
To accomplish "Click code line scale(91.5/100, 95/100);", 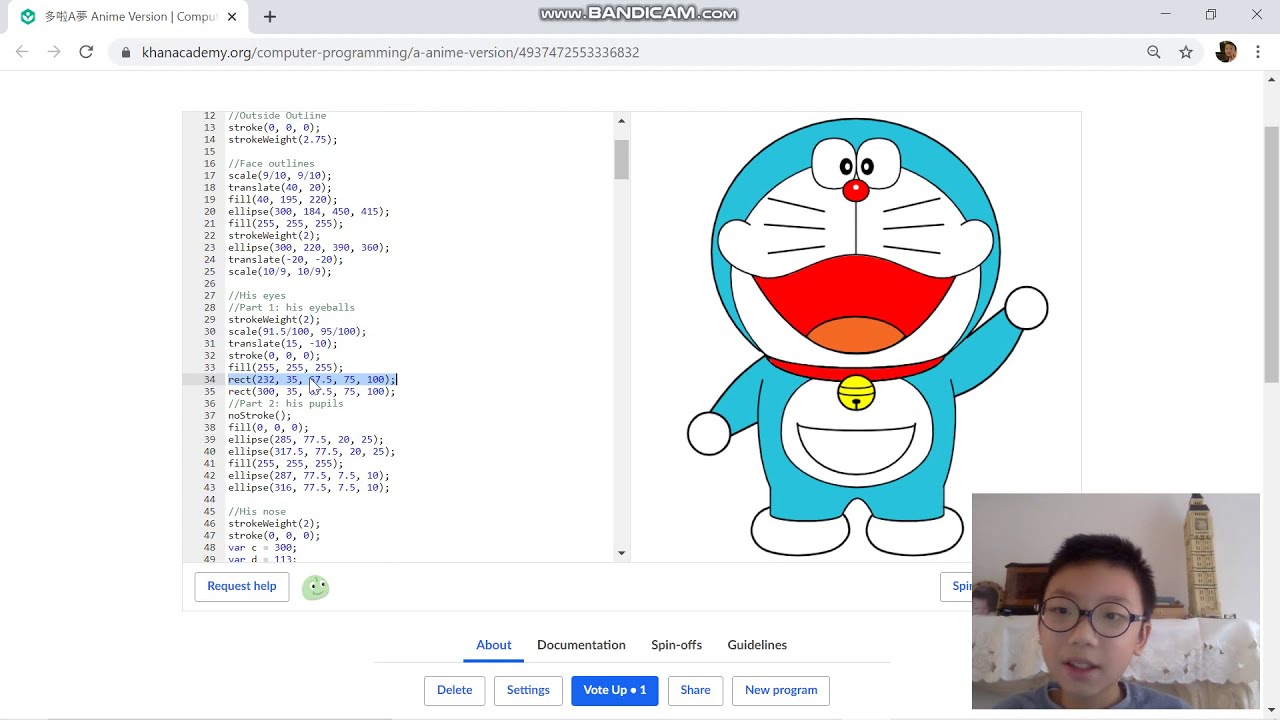I will 297,331.
